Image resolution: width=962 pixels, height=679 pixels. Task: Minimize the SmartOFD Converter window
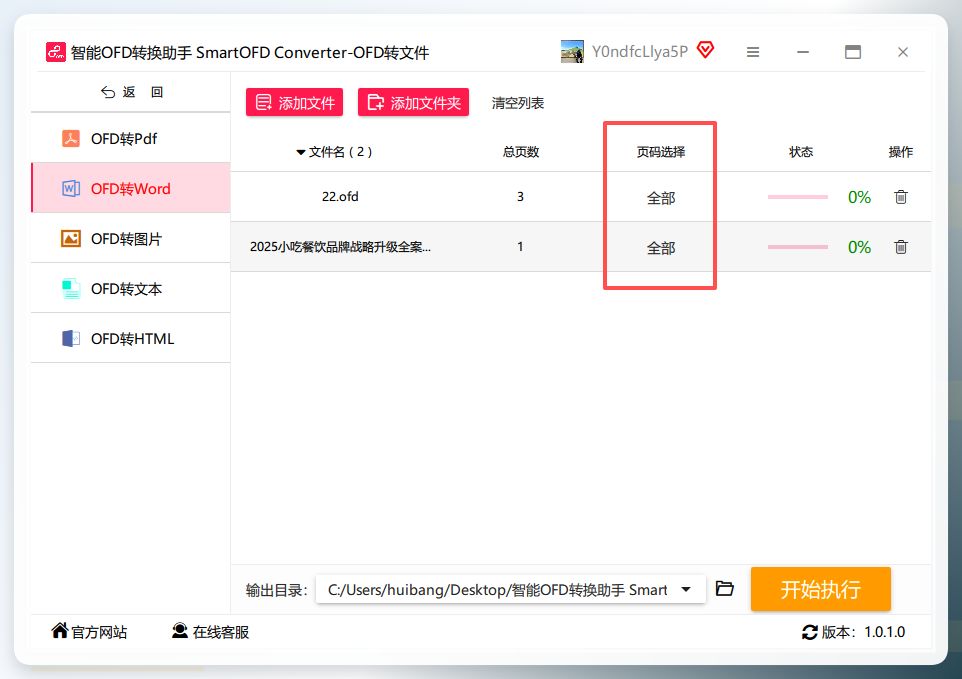point(802,52)
